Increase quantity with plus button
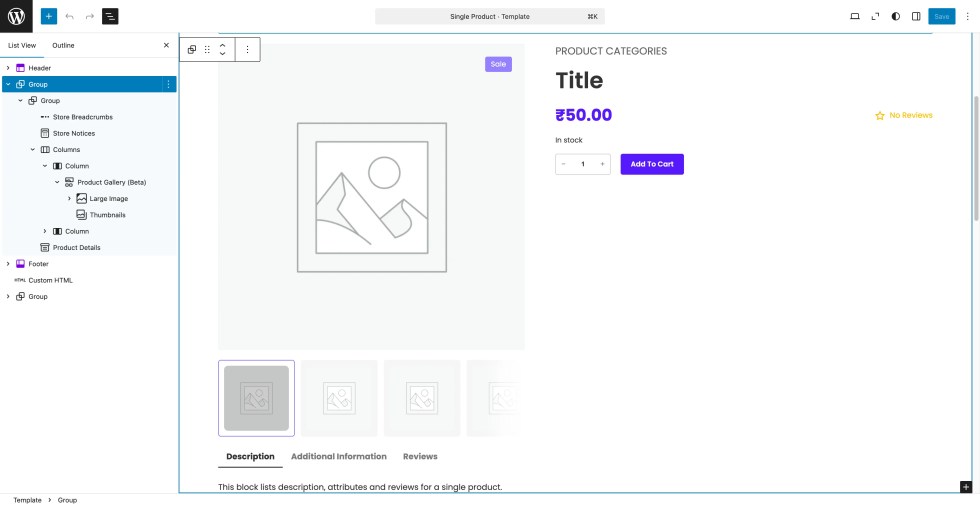This screenshot has height=506, width=980. click(x=602, y=164)
